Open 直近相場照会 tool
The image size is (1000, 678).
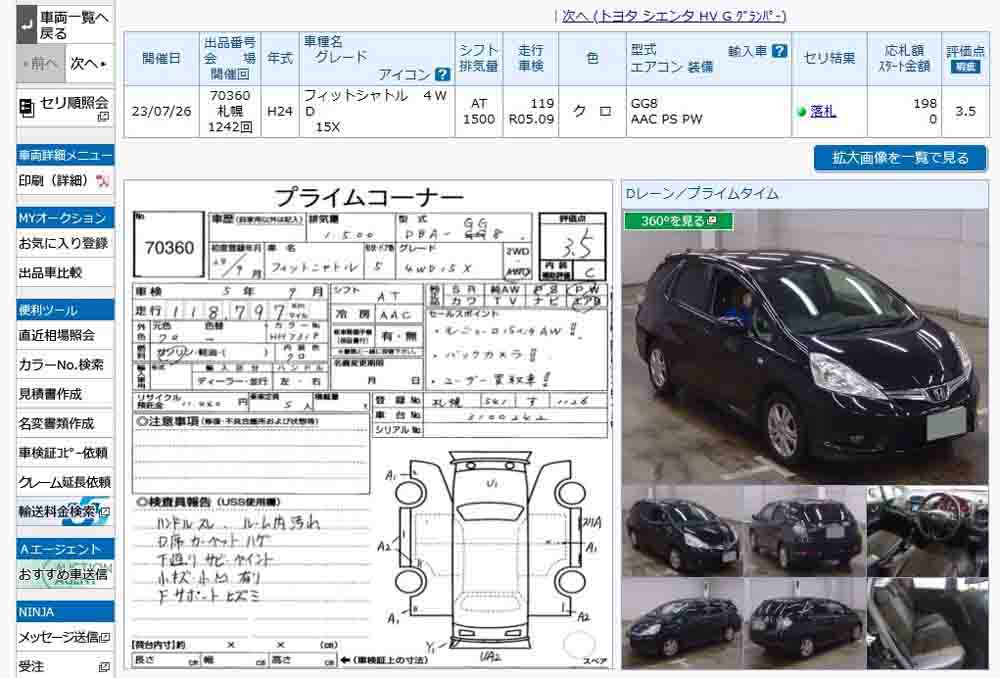(x=64, y=335)
